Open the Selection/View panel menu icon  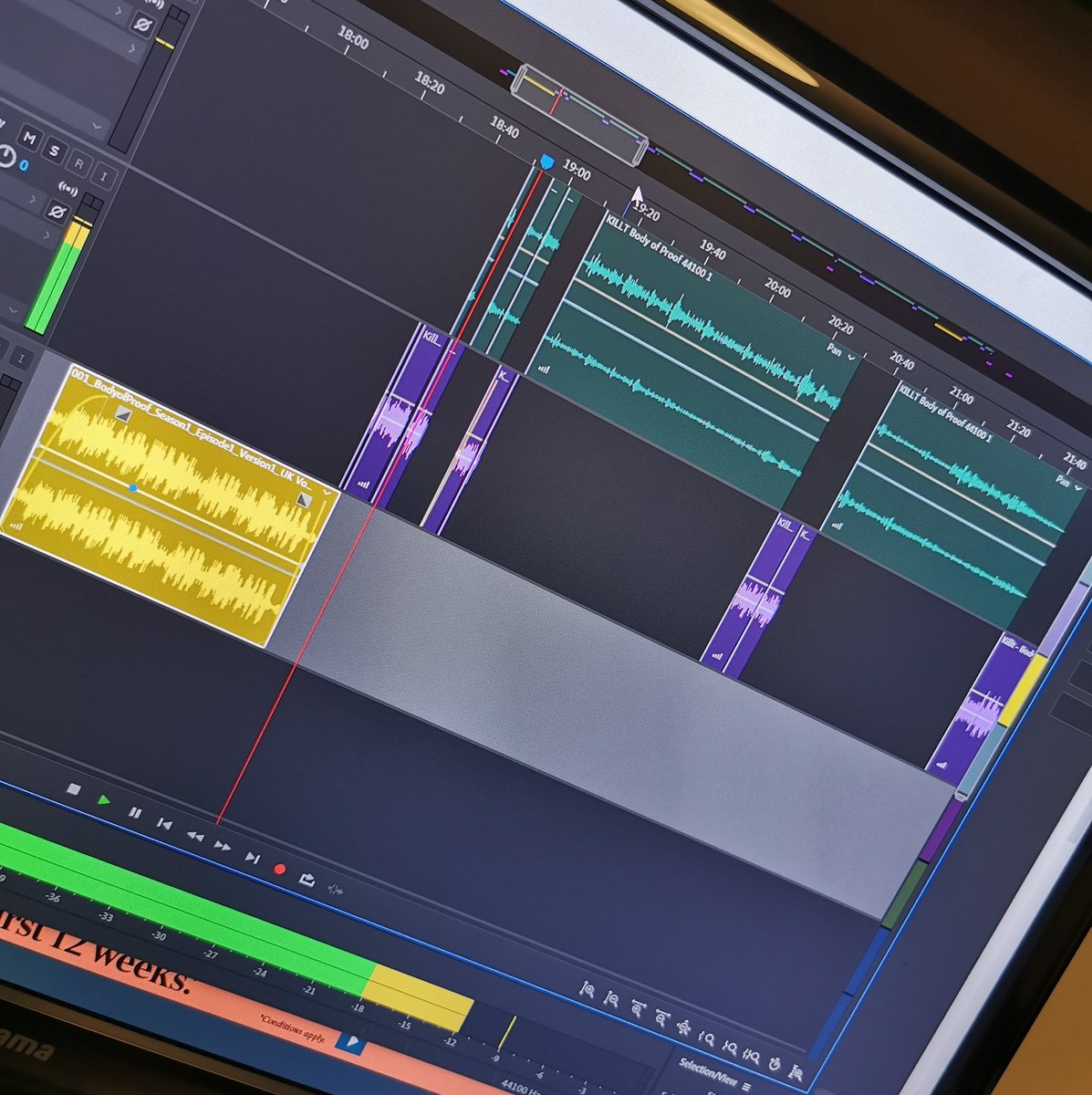point(745,1086)
